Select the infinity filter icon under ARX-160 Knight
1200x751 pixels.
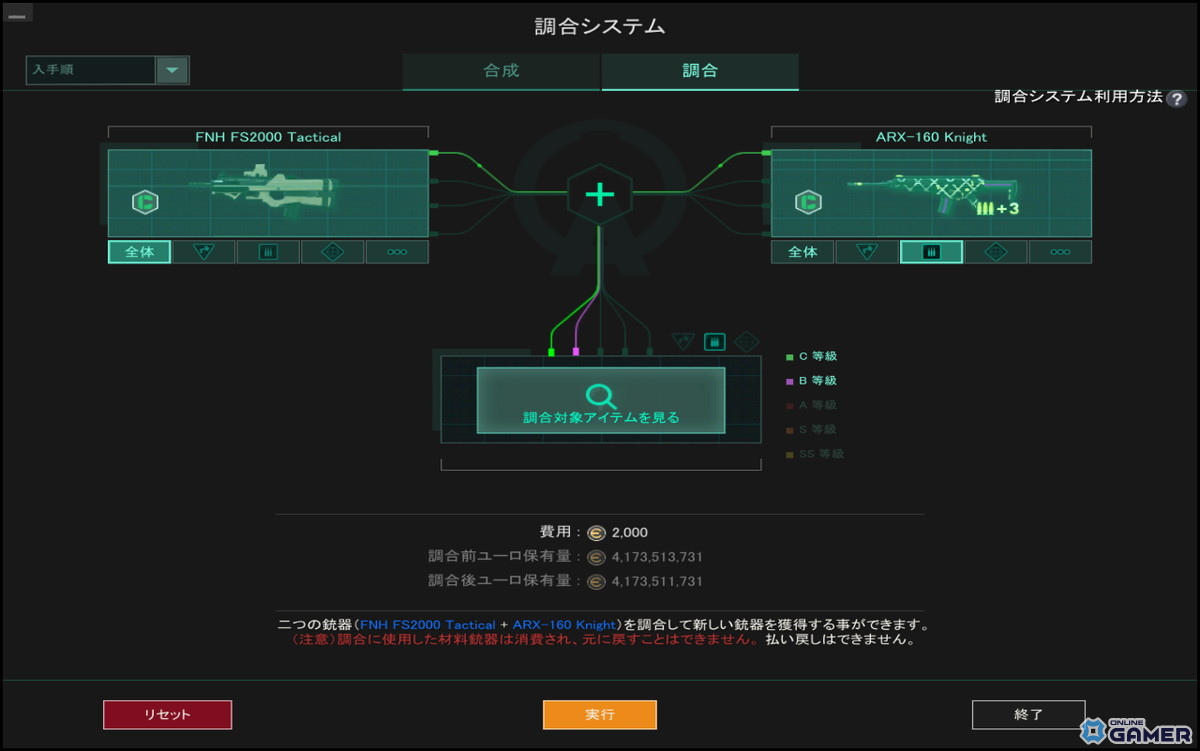click(x=1060, y=251)
